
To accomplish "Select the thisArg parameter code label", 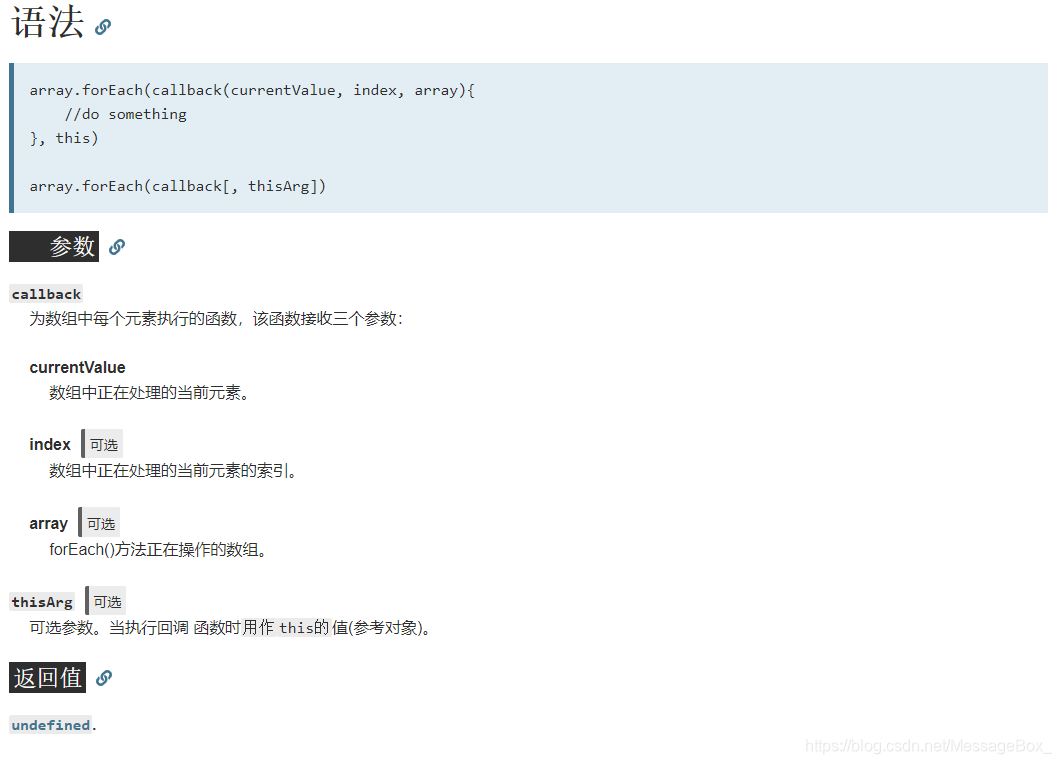I will 41,600.
